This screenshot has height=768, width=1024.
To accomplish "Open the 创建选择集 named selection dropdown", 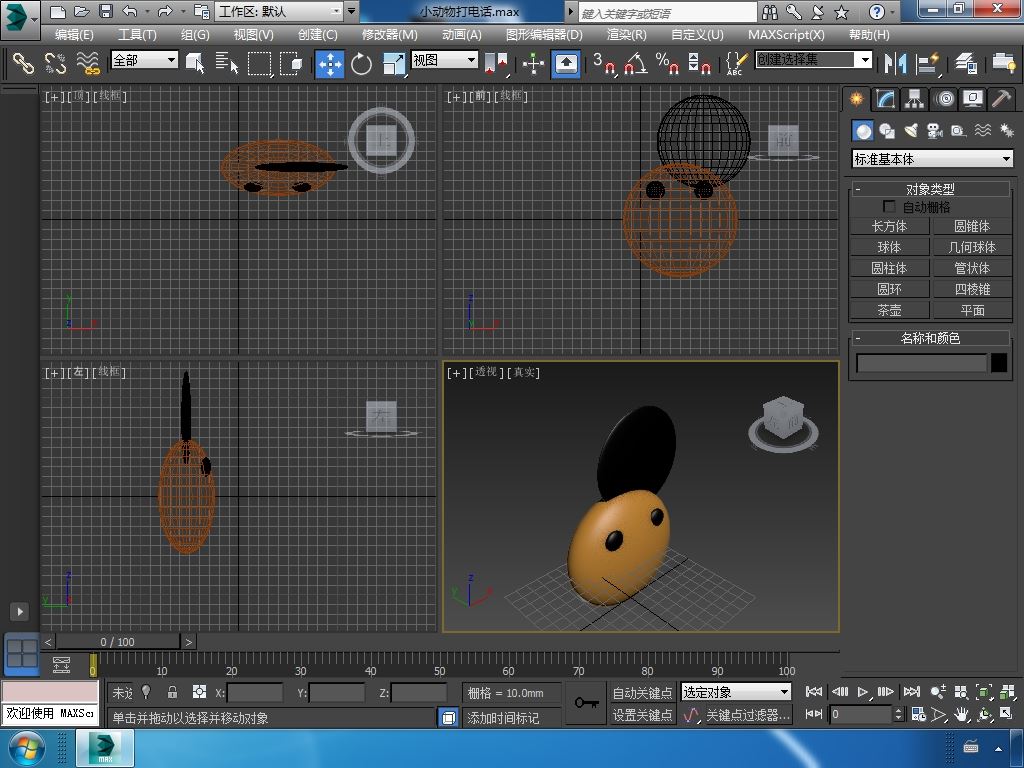I will tap(813, 60).
